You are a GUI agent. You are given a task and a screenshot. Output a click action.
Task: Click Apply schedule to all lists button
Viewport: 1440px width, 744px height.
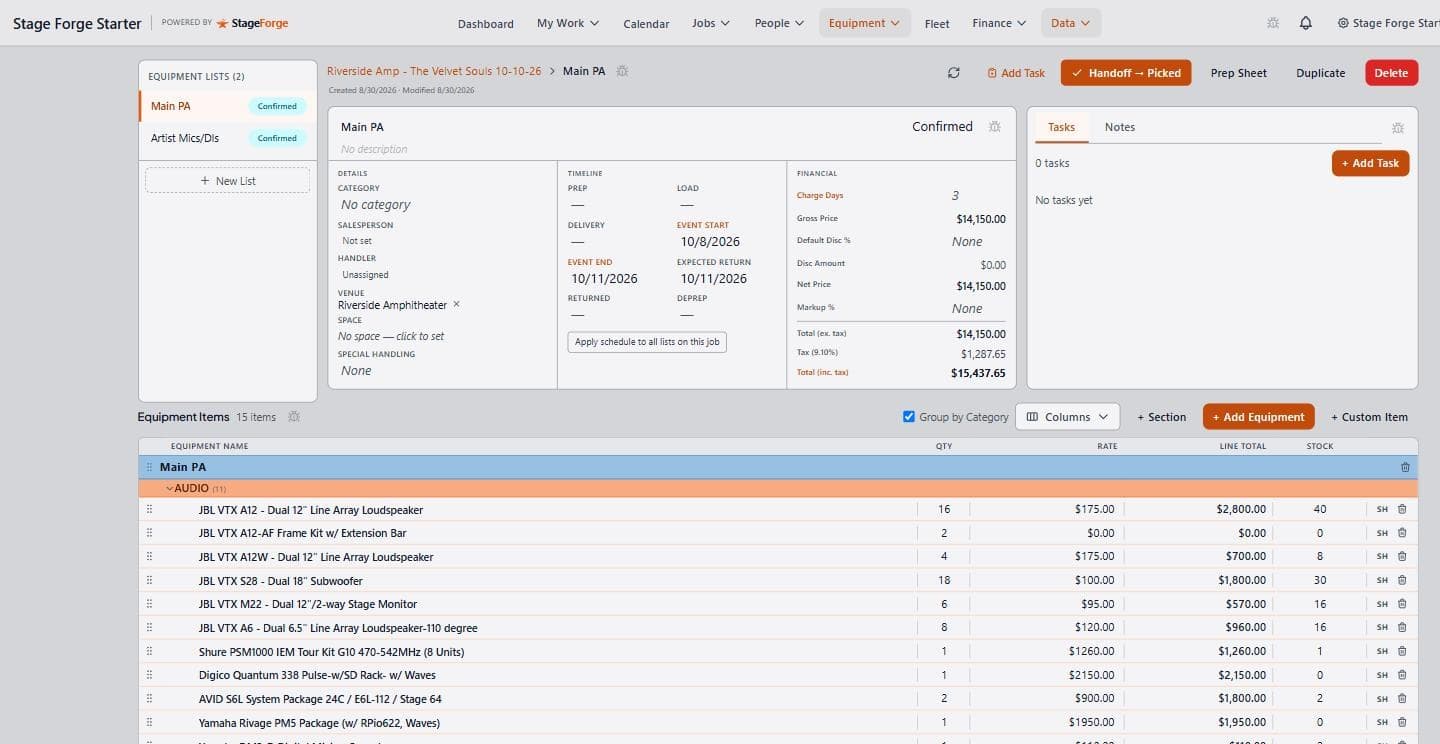[x=647, y=342]
